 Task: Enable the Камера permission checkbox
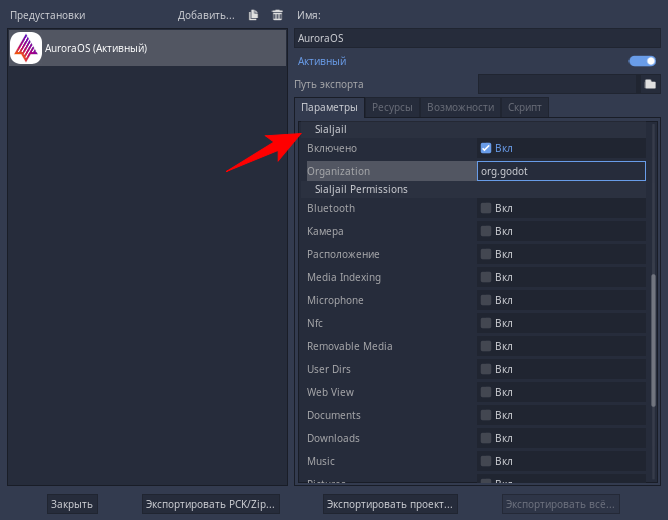point(486,231)
